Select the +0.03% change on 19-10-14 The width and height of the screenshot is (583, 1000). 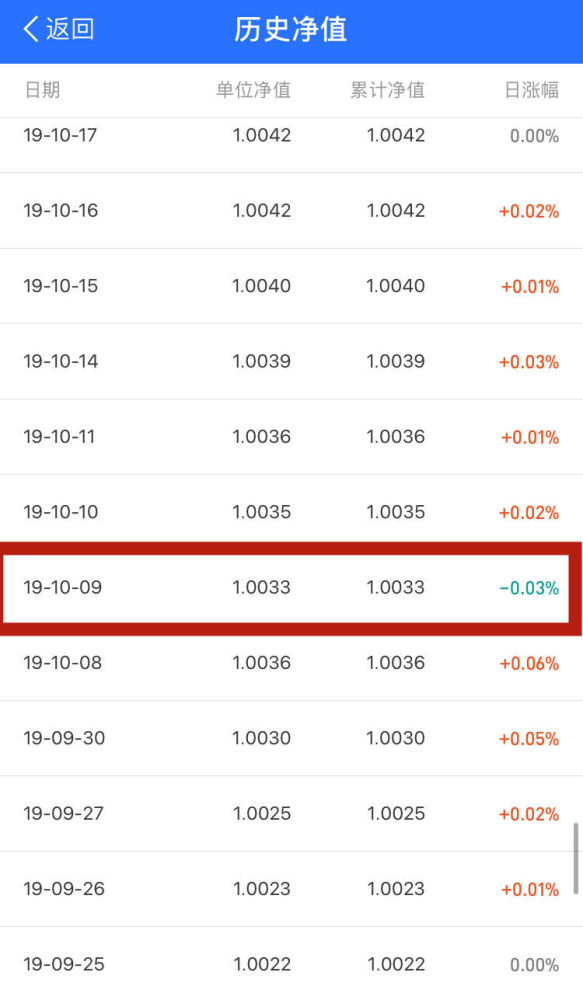[x=529, y=362]
